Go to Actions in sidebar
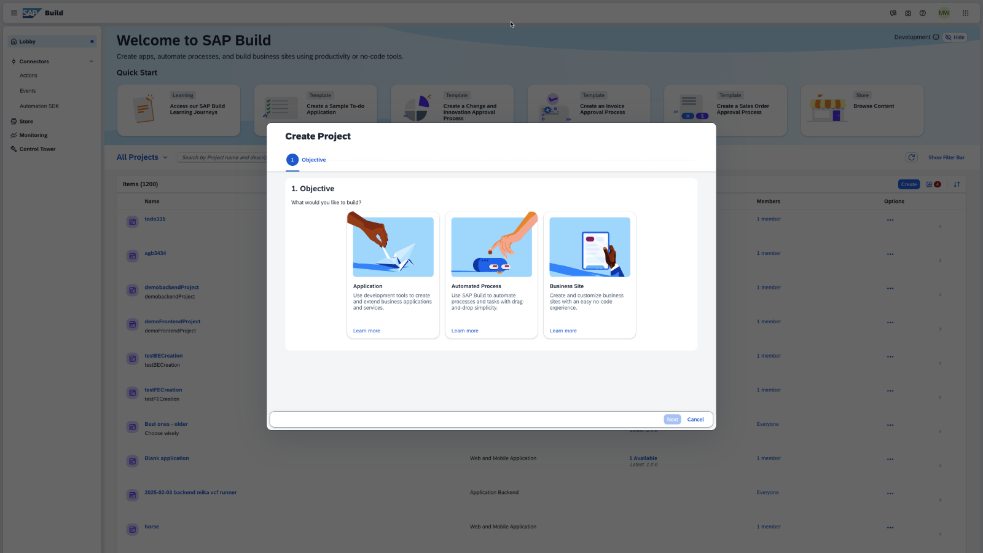Screen dimensions: 983x553 (x=28, y=75)
